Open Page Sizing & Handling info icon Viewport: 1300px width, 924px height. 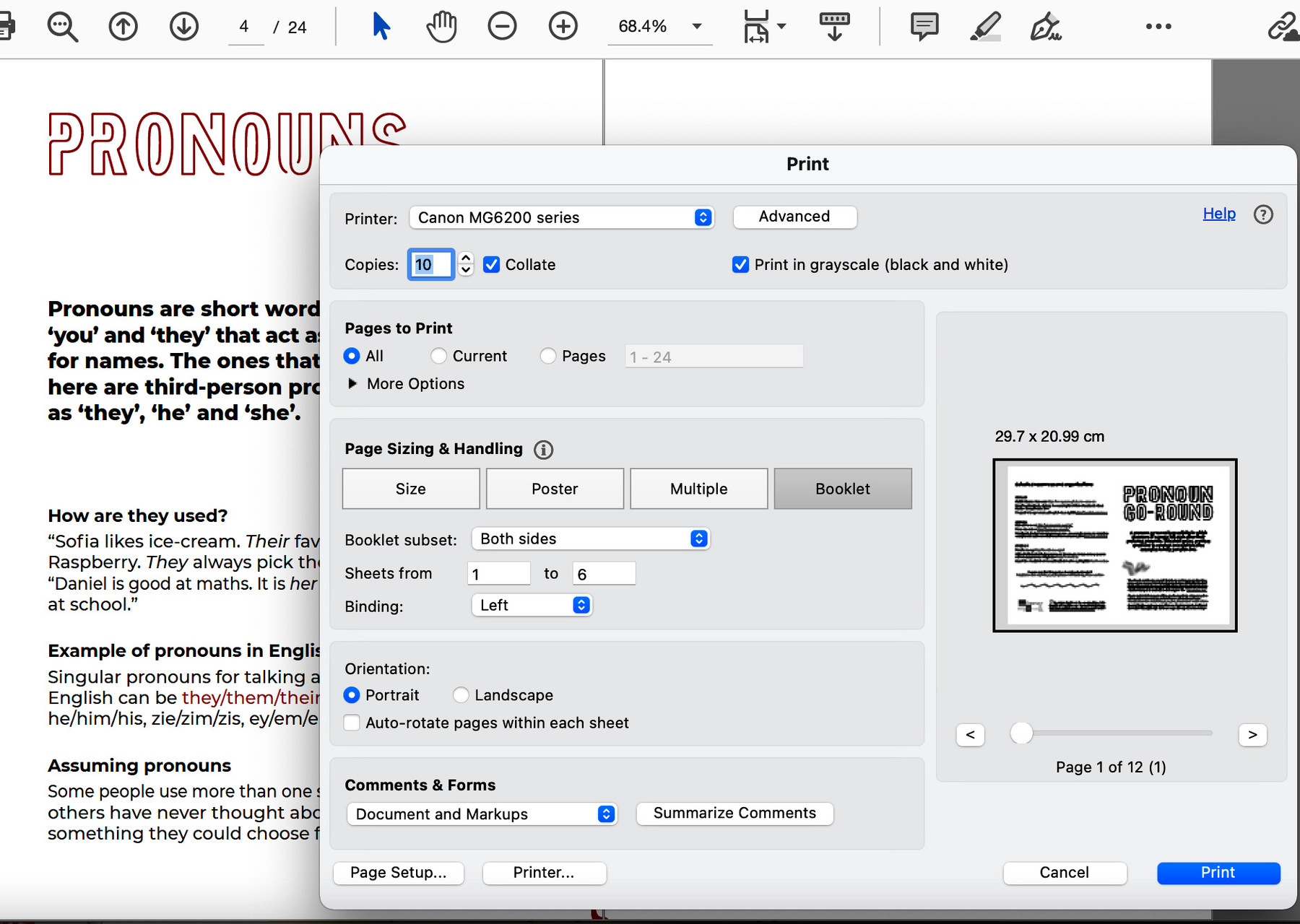click(x=543, y=450)
